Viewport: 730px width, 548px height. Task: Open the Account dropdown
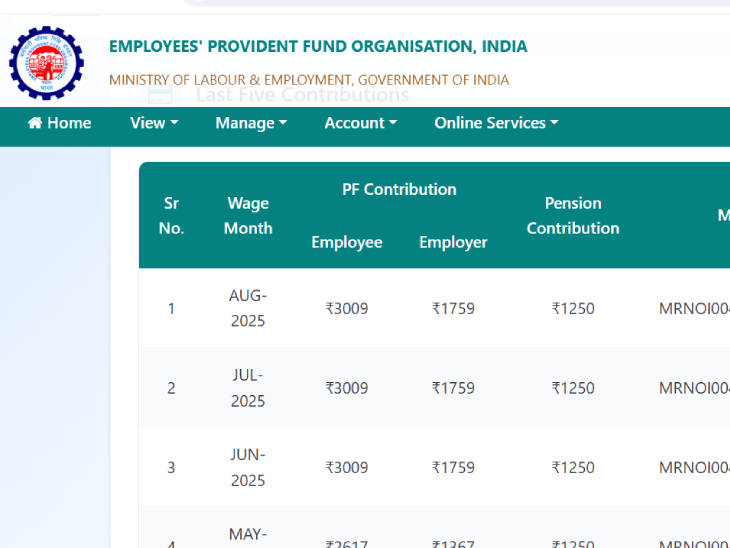(x=360, y=123)
